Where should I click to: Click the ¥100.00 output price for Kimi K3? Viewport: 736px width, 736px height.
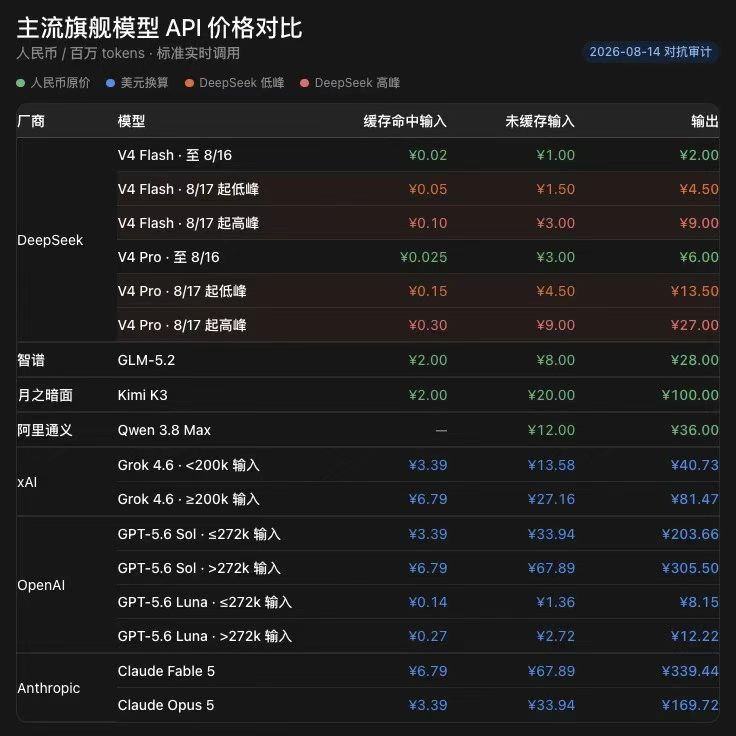(690, 395)
